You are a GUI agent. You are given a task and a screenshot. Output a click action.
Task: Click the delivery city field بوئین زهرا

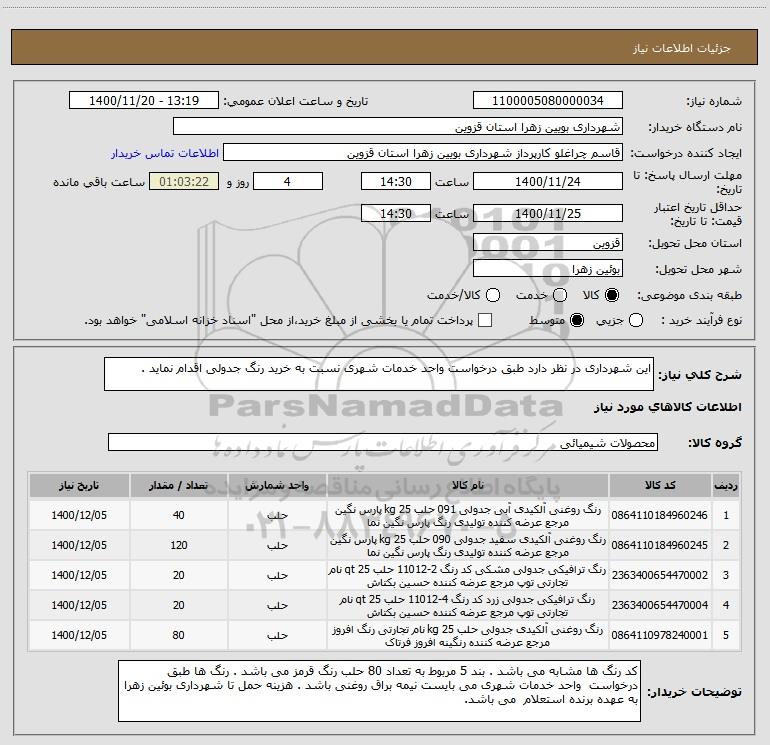(x=548, y=269)
